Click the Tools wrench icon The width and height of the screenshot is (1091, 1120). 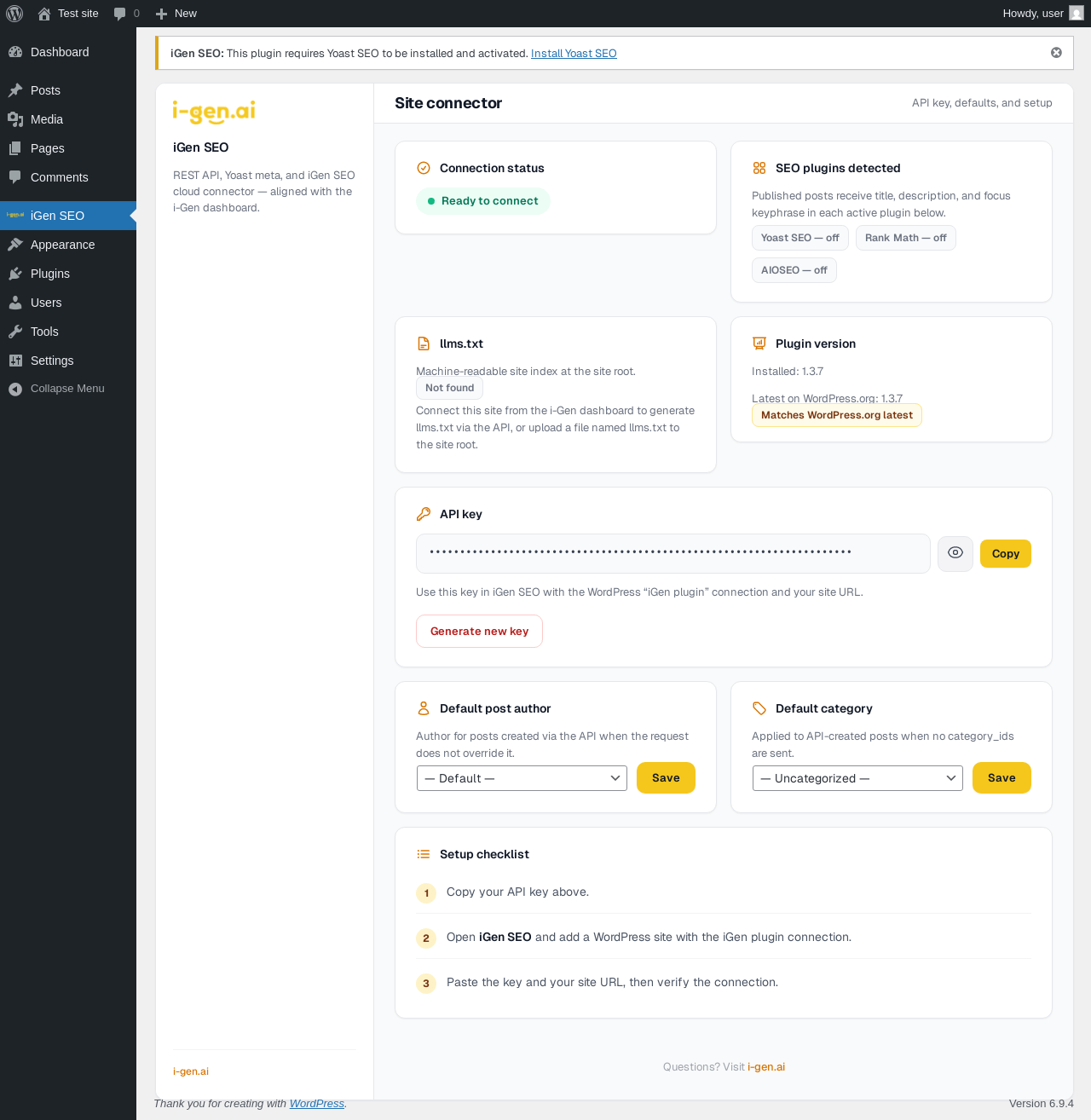click(x=15, y=332)
